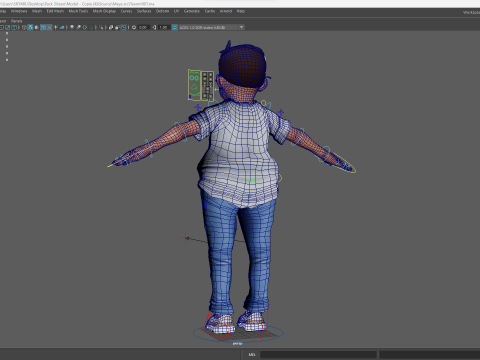Click the dimmed Depth of Field icon
Viewport: 480px width, 360px height.
tap(92, 27)
